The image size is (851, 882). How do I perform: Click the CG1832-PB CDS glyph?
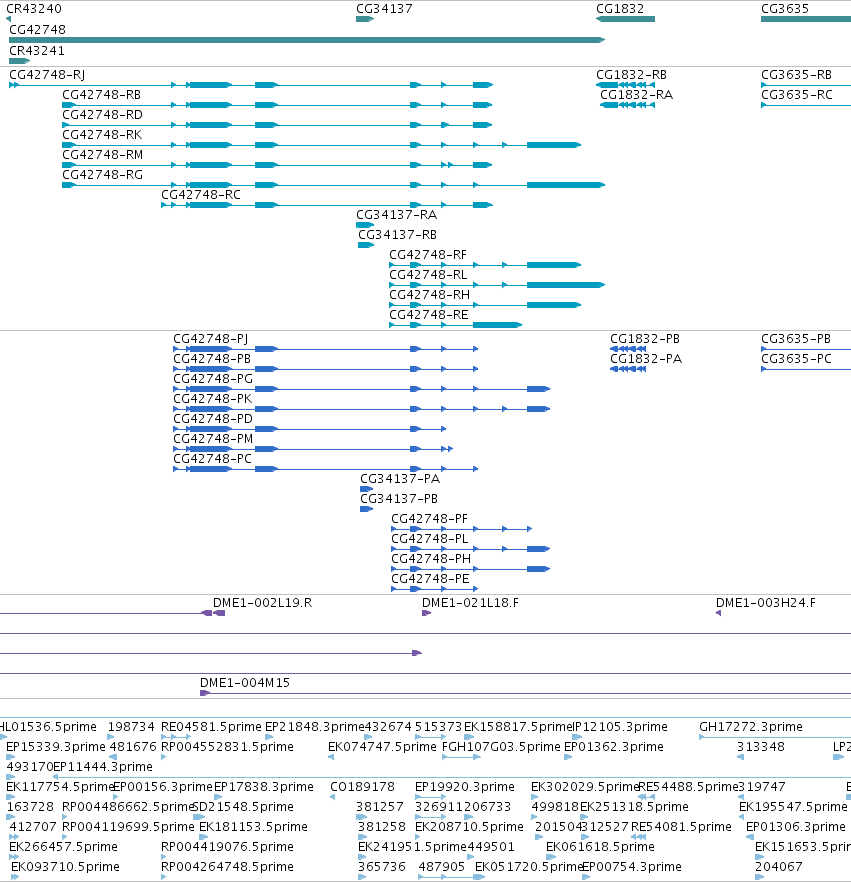628,349
